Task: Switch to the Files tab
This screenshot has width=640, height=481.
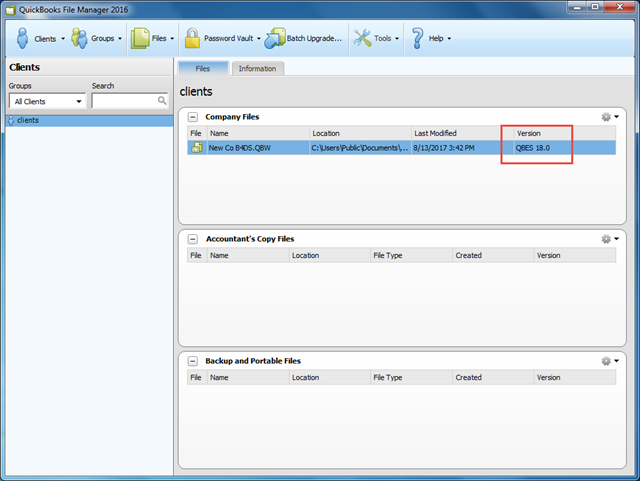Action: pyautogui.click(x=203, y=69)
